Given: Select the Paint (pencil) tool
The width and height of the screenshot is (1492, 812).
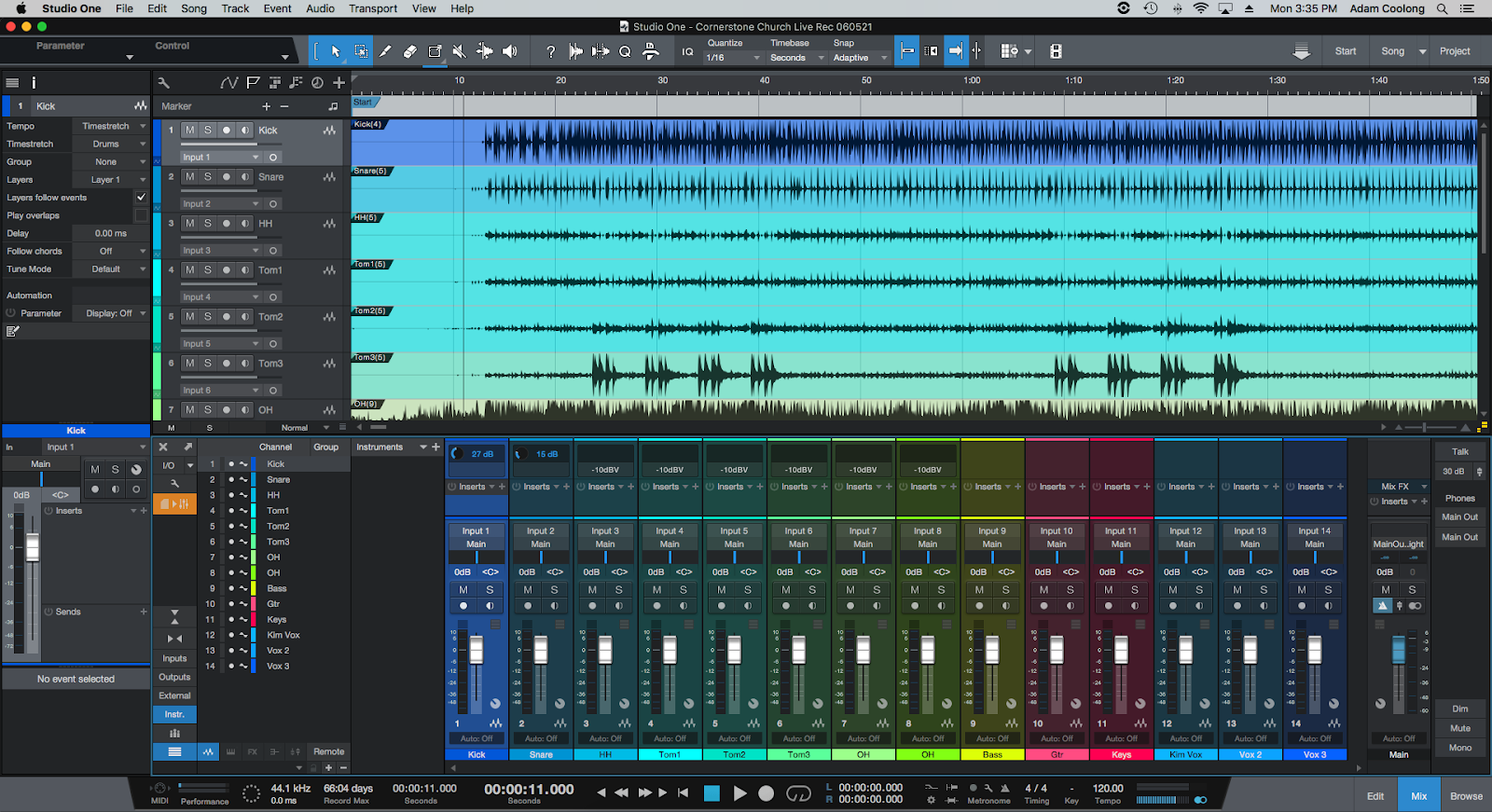Looking at the screenshot, I should (x=385, y=51).
